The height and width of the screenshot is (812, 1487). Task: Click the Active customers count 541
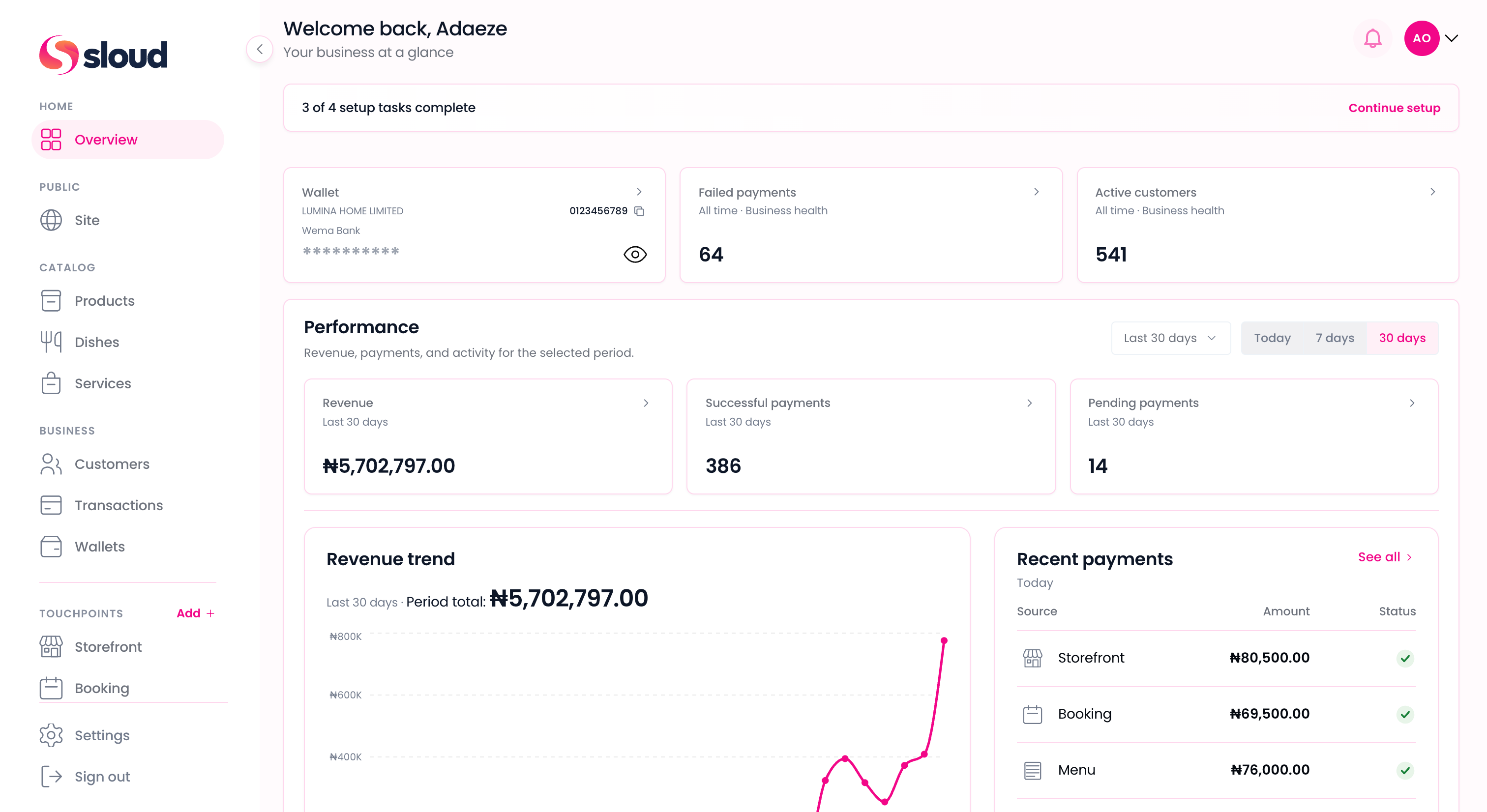(1111, 255)
